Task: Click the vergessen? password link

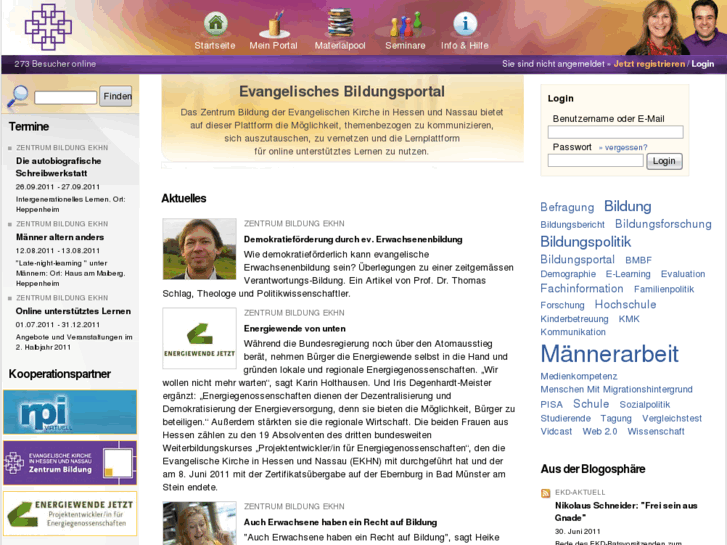Action: [623, 147]
